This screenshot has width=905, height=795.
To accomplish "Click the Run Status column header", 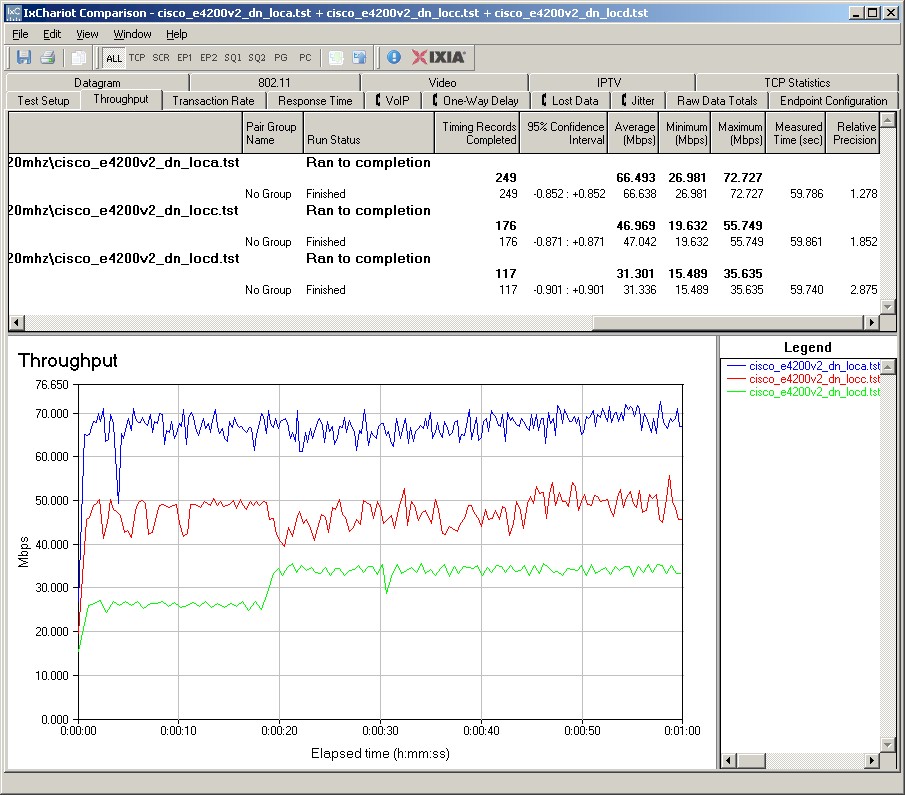I will pyautogui.click(x=368, y=133).
